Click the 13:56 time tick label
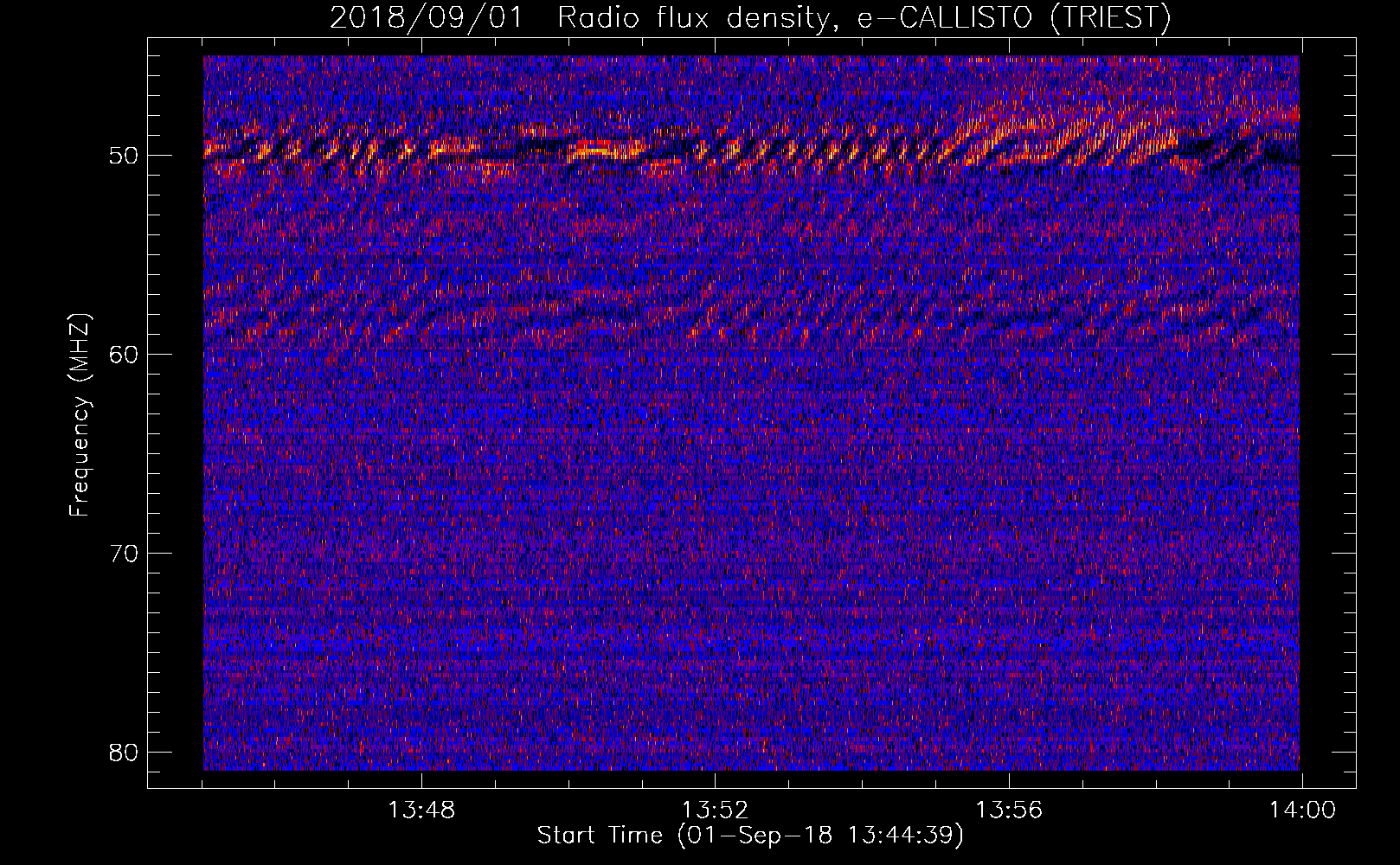This screenshot has width=1400, height=865. pos(1009,811)
